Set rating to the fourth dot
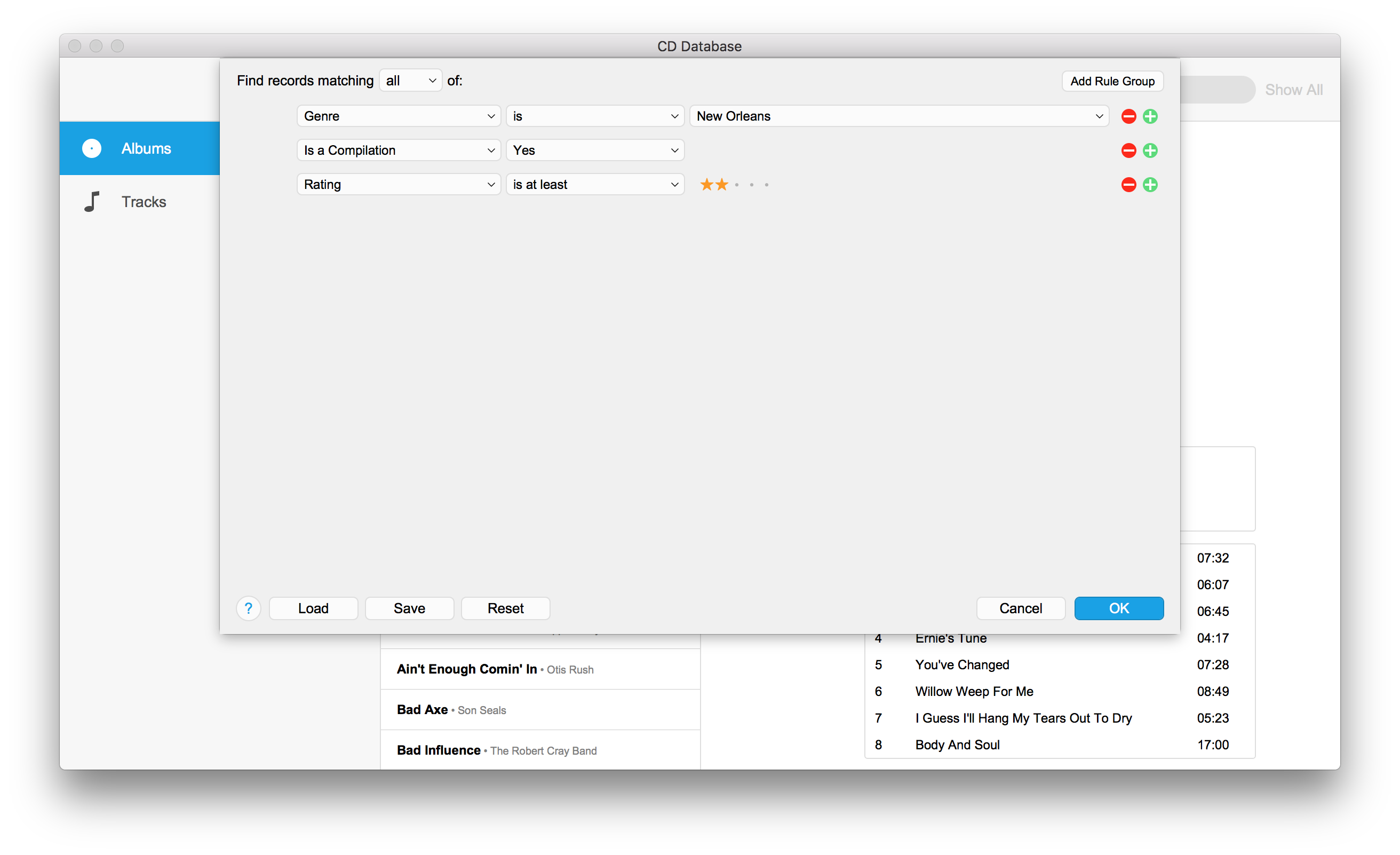Image resolution: width=1400 pixels, height=855 pixels. pyautogui.click(x=752, y=185)
